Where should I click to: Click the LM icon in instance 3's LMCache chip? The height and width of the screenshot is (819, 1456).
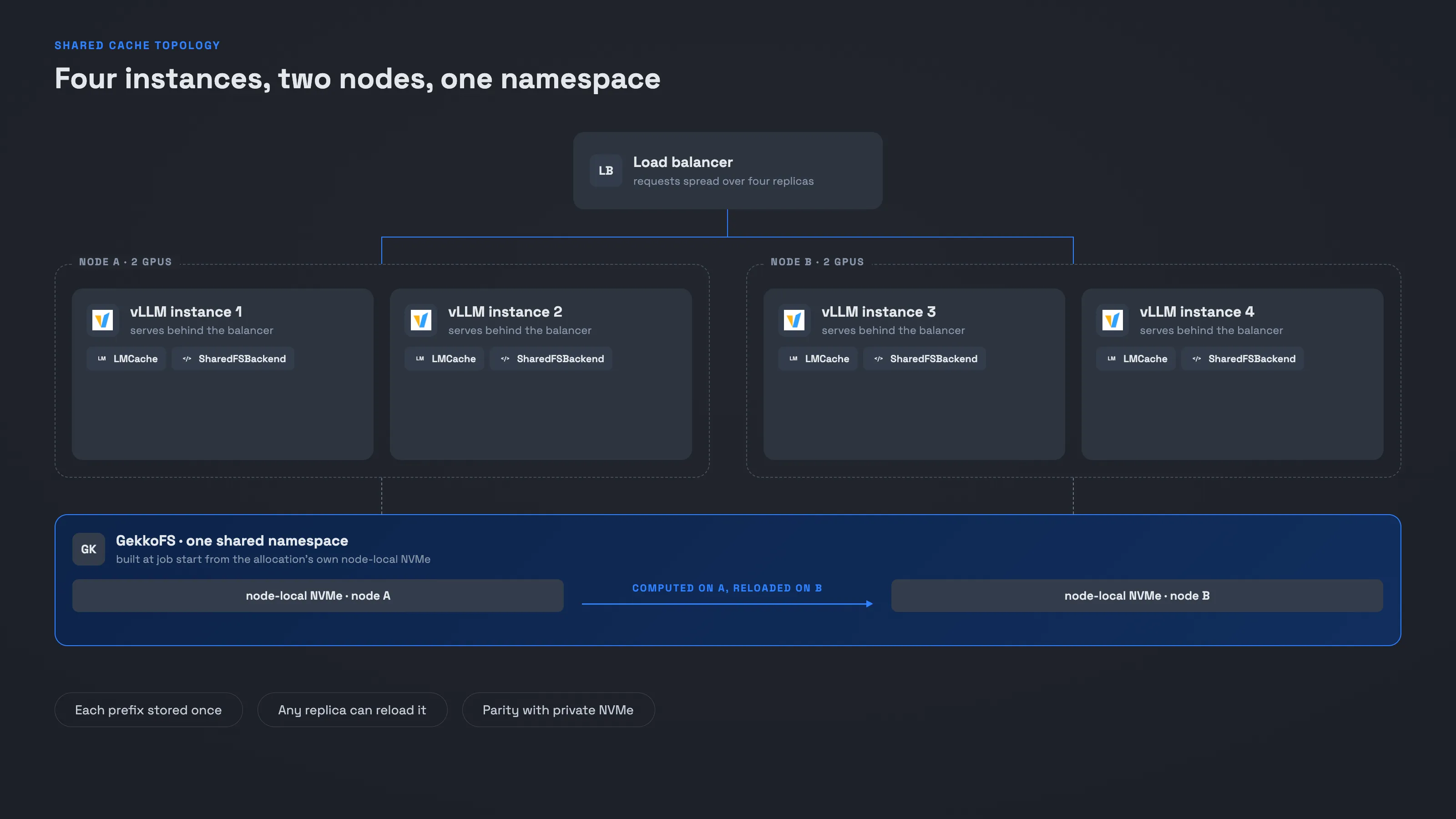point(794,359)
